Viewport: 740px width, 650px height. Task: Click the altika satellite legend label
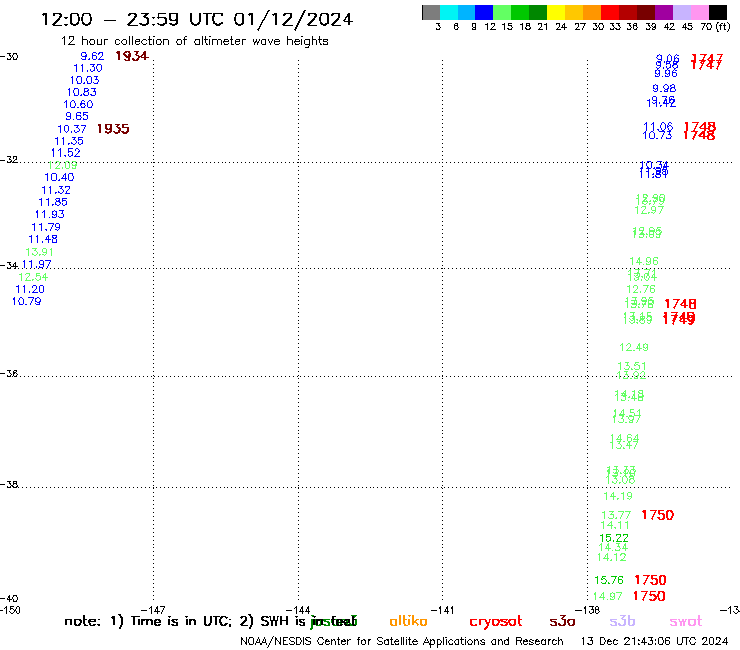click(408, 621)
